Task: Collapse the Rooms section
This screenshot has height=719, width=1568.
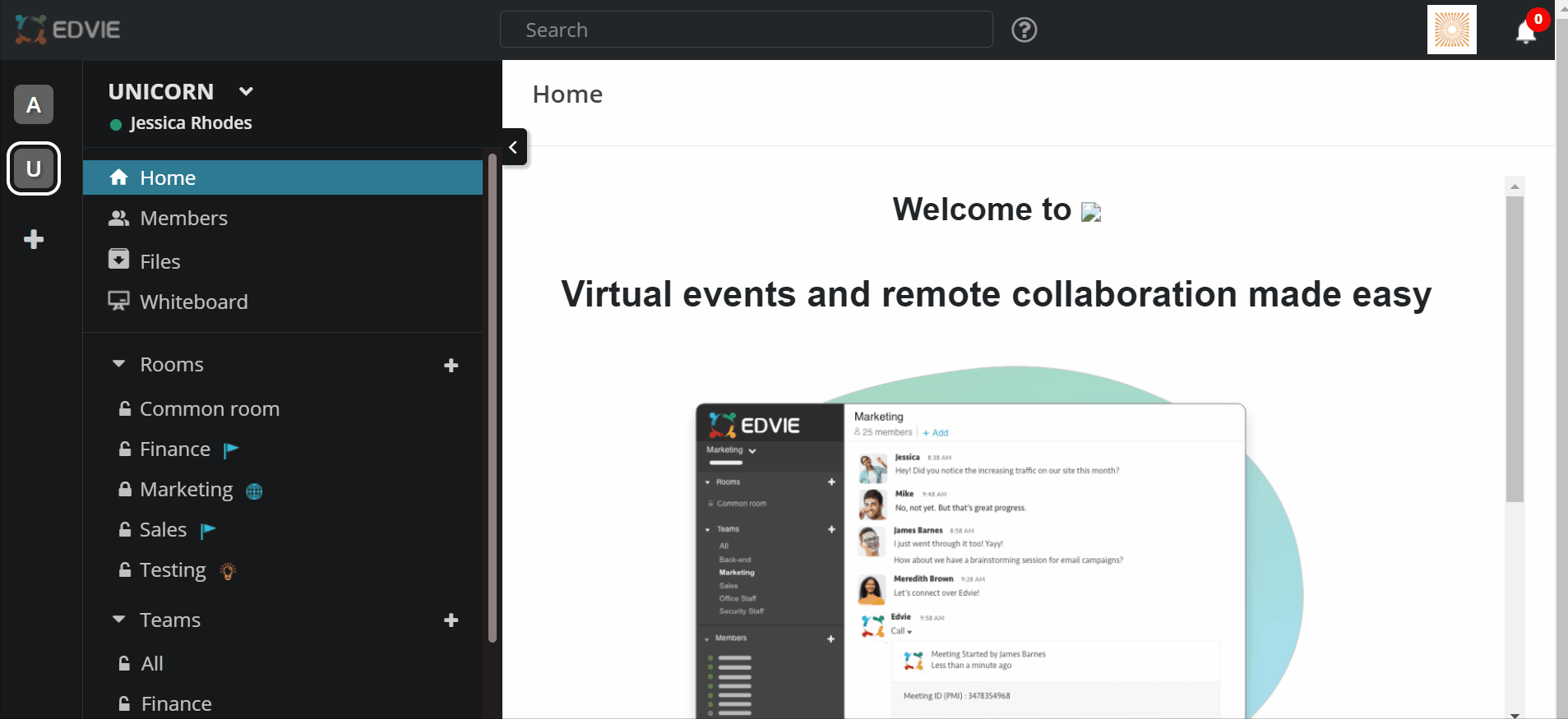Action: click(x=119, y=364)
